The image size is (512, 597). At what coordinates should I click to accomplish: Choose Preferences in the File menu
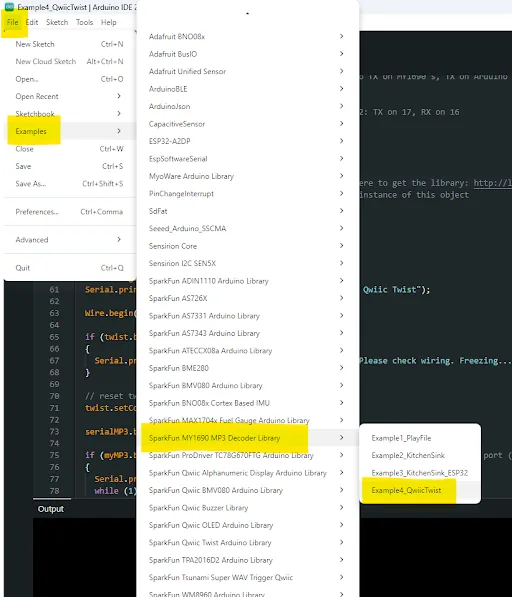tap(70, 212)
